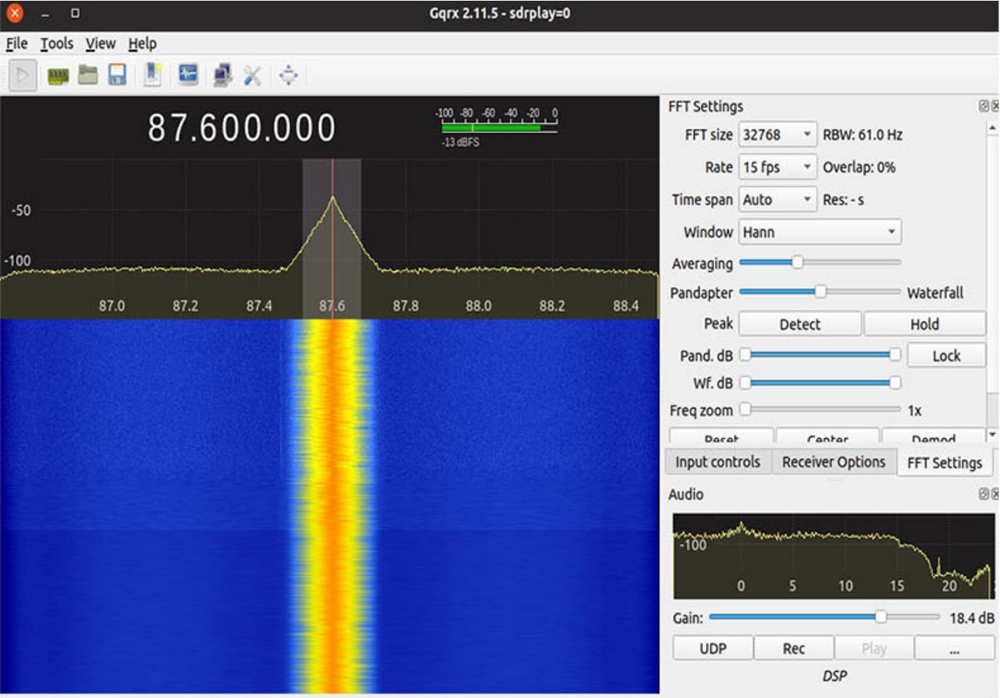Expand the Rate dropdown showing 15 fps
This screenshot has width=1000, height=698.
pos(777,167)
